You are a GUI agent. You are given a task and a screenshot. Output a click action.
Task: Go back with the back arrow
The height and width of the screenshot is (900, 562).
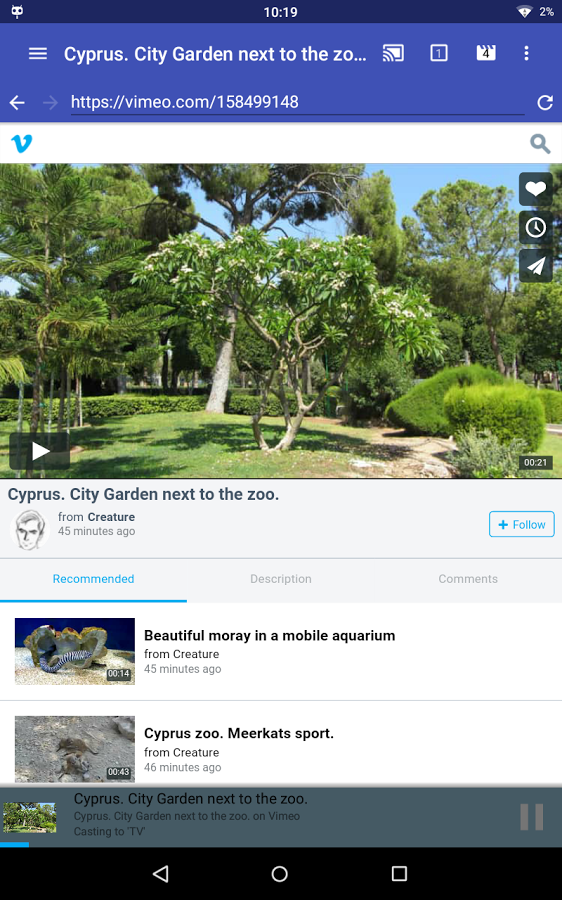17,103
